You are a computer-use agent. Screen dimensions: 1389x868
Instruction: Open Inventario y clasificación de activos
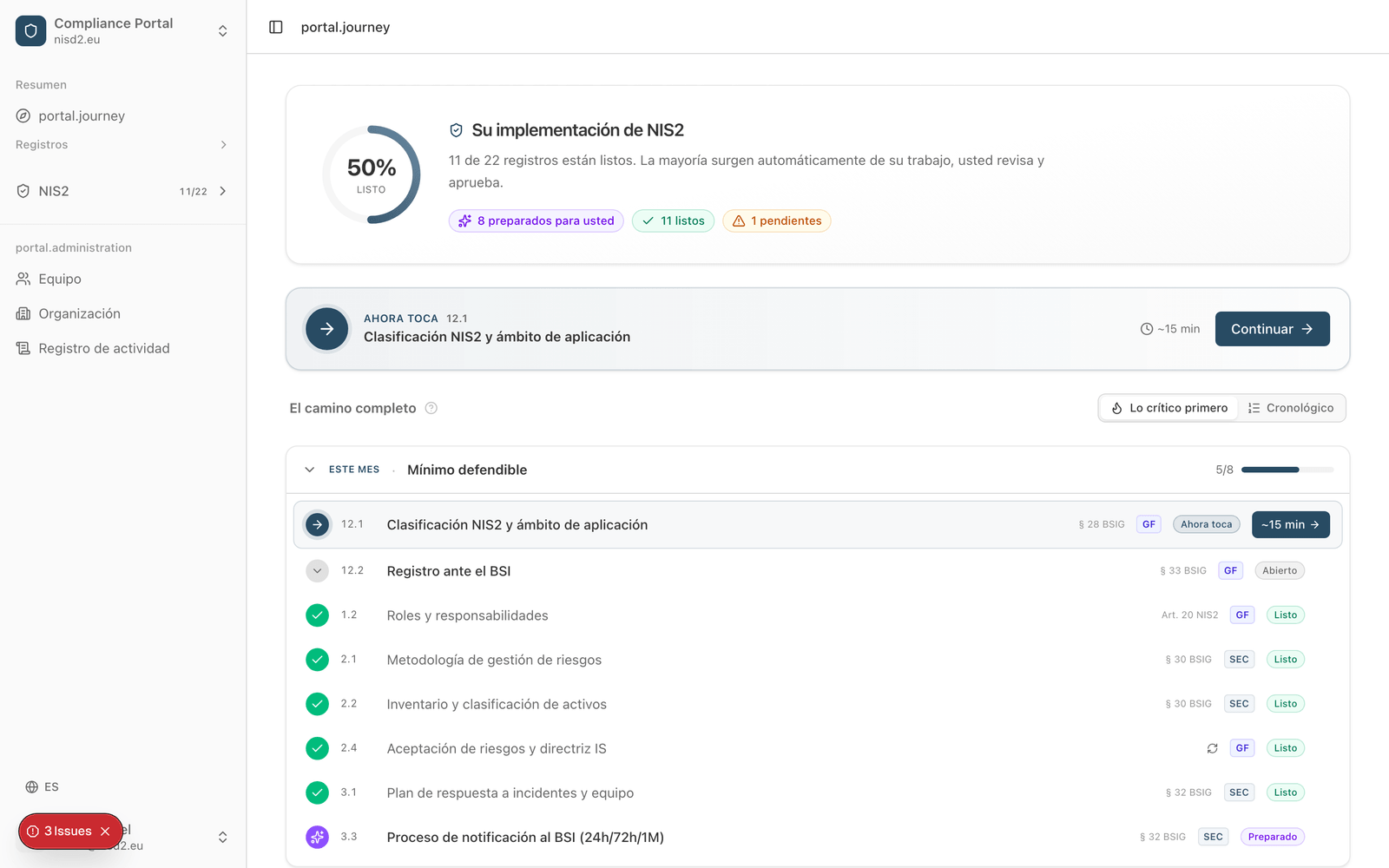pyautogui.click(x=818, y=704)
